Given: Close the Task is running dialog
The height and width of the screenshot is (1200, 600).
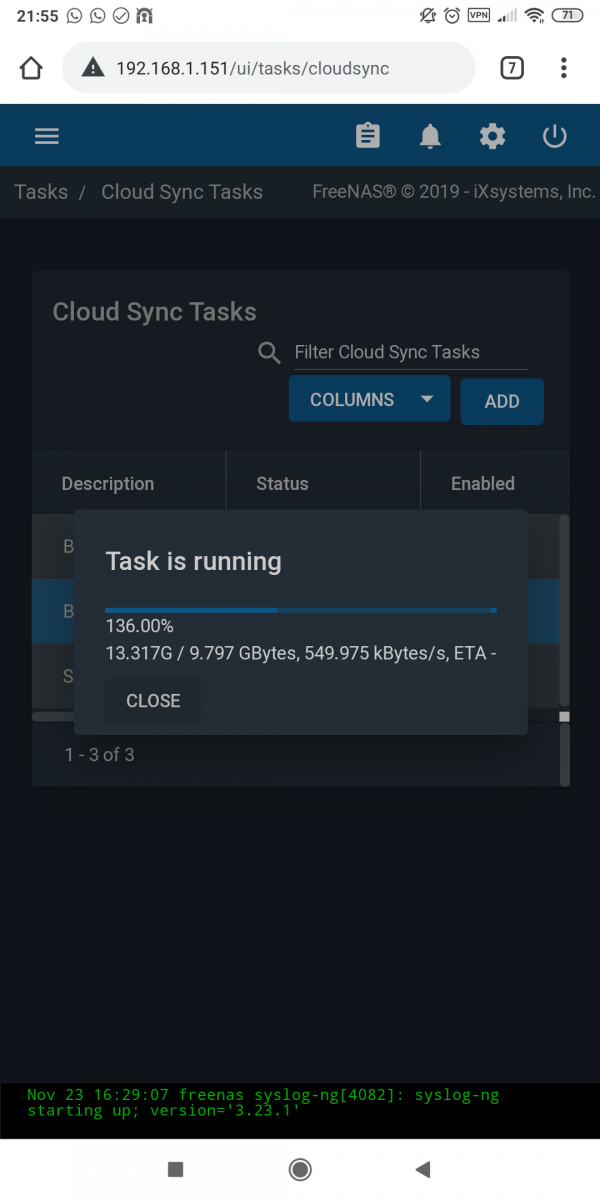Looking at the screenshot, I should pyautogui.click(x=153, y=701).
